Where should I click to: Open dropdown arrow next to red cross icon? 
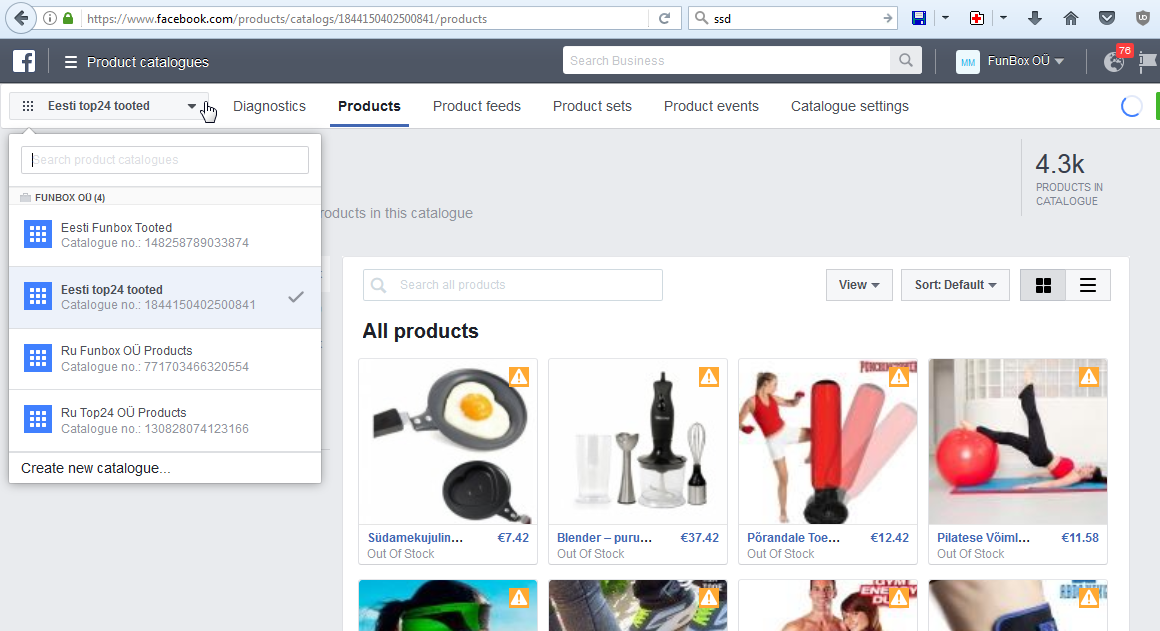pyautogui.click(x=1003, y=18)
